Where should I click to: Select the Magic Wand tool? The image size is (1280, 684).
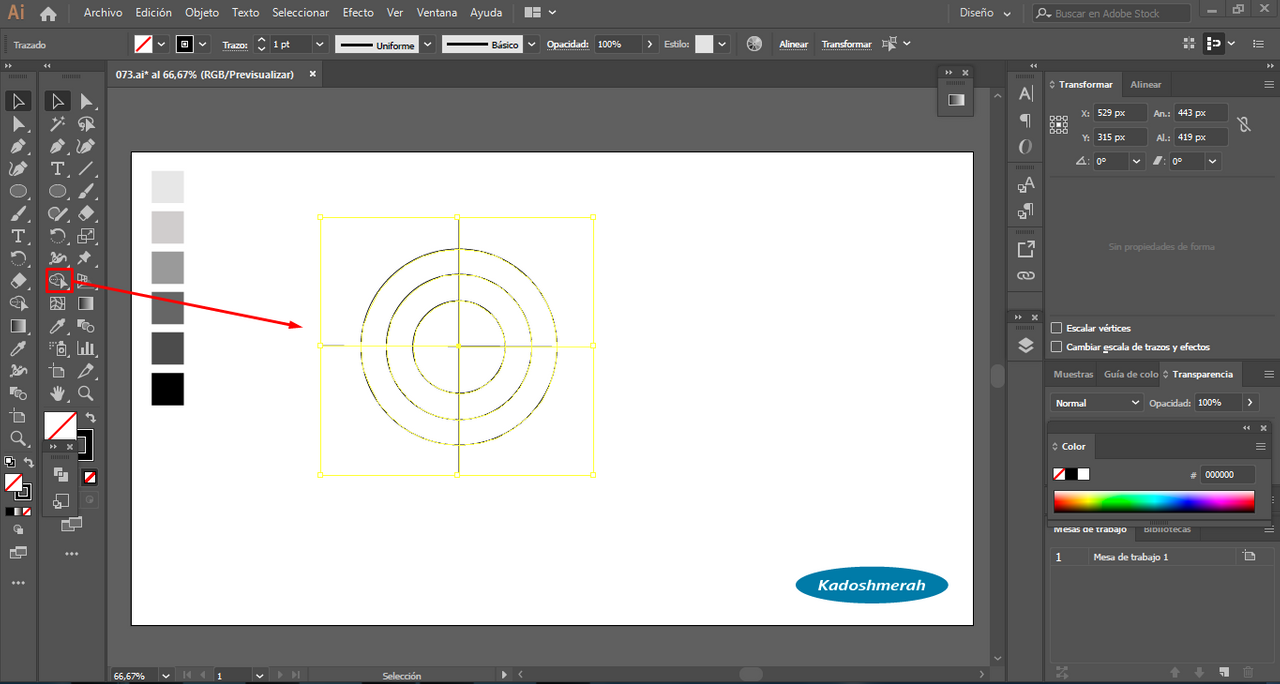(x=58, y=124)
